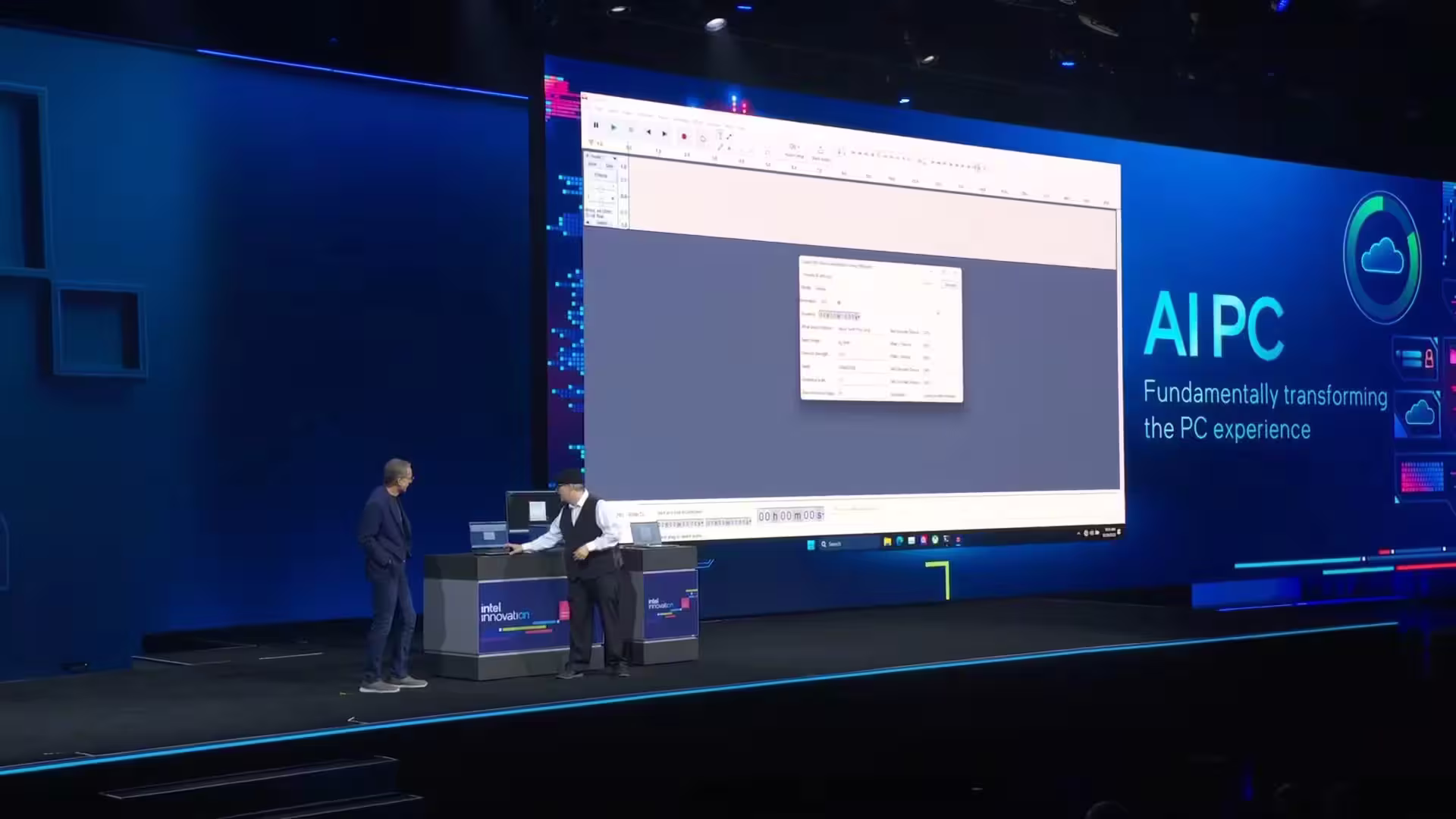The image size is (1456, 819).
Task: Click the 00 h 00 m 00 s time display
Action: pyautogui.click(x=790, y=516)
